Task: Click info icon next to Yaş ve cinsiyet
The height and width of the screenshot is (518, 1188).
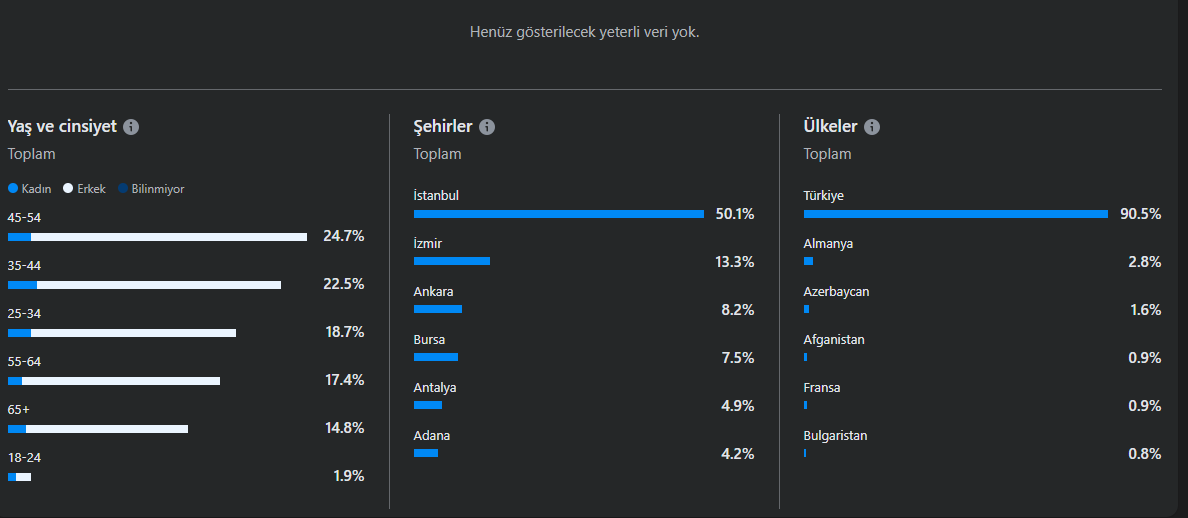Action: 131,126
